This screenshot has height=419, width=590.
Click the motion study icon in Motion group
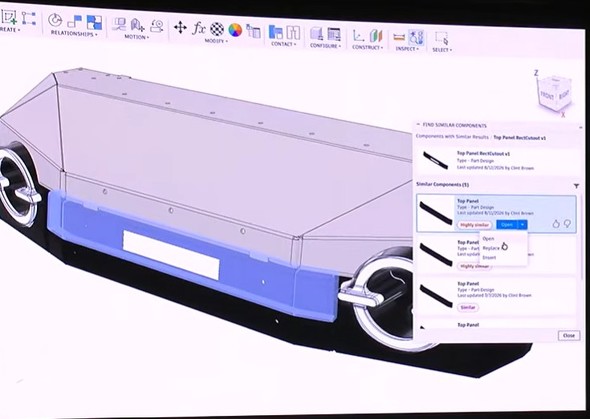point(157,26)
